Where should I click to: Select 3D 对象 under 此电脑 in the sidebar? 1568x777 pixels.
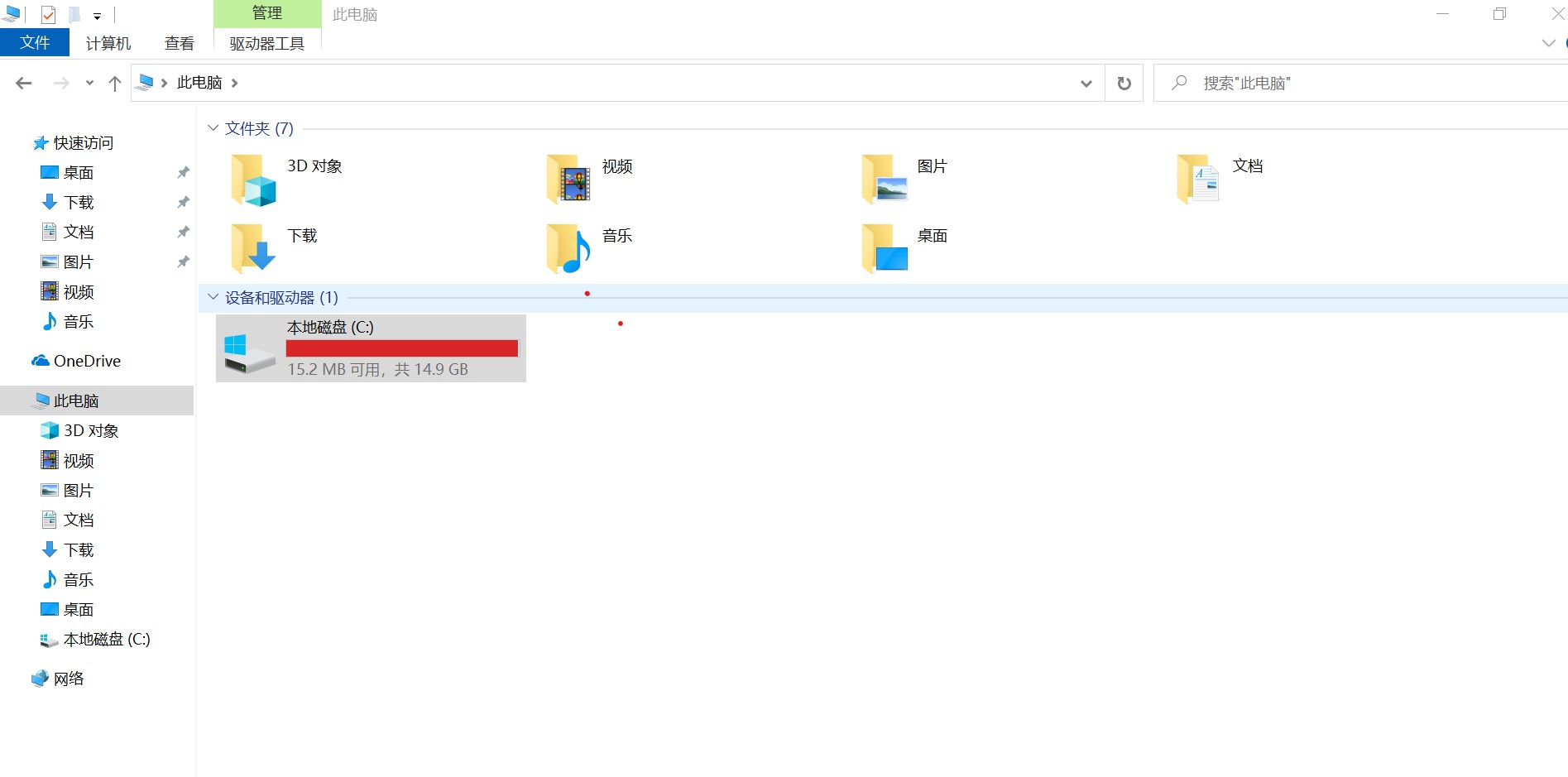pos(80,430)
